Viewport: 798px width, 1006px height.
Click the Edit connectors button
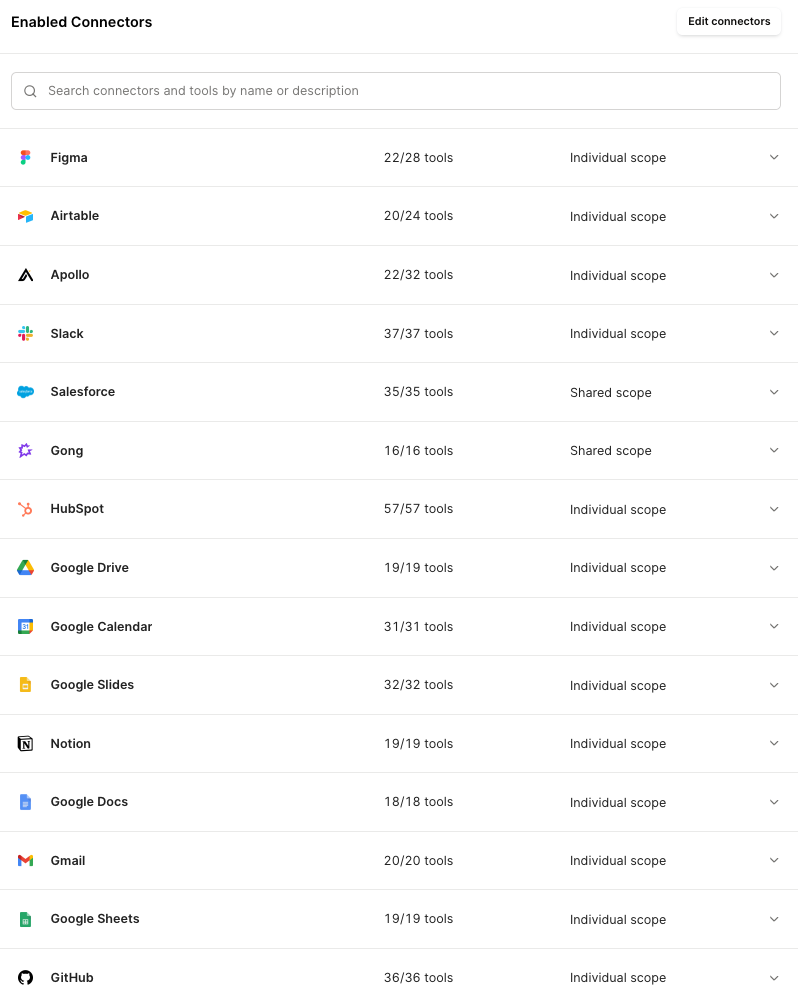729,22
